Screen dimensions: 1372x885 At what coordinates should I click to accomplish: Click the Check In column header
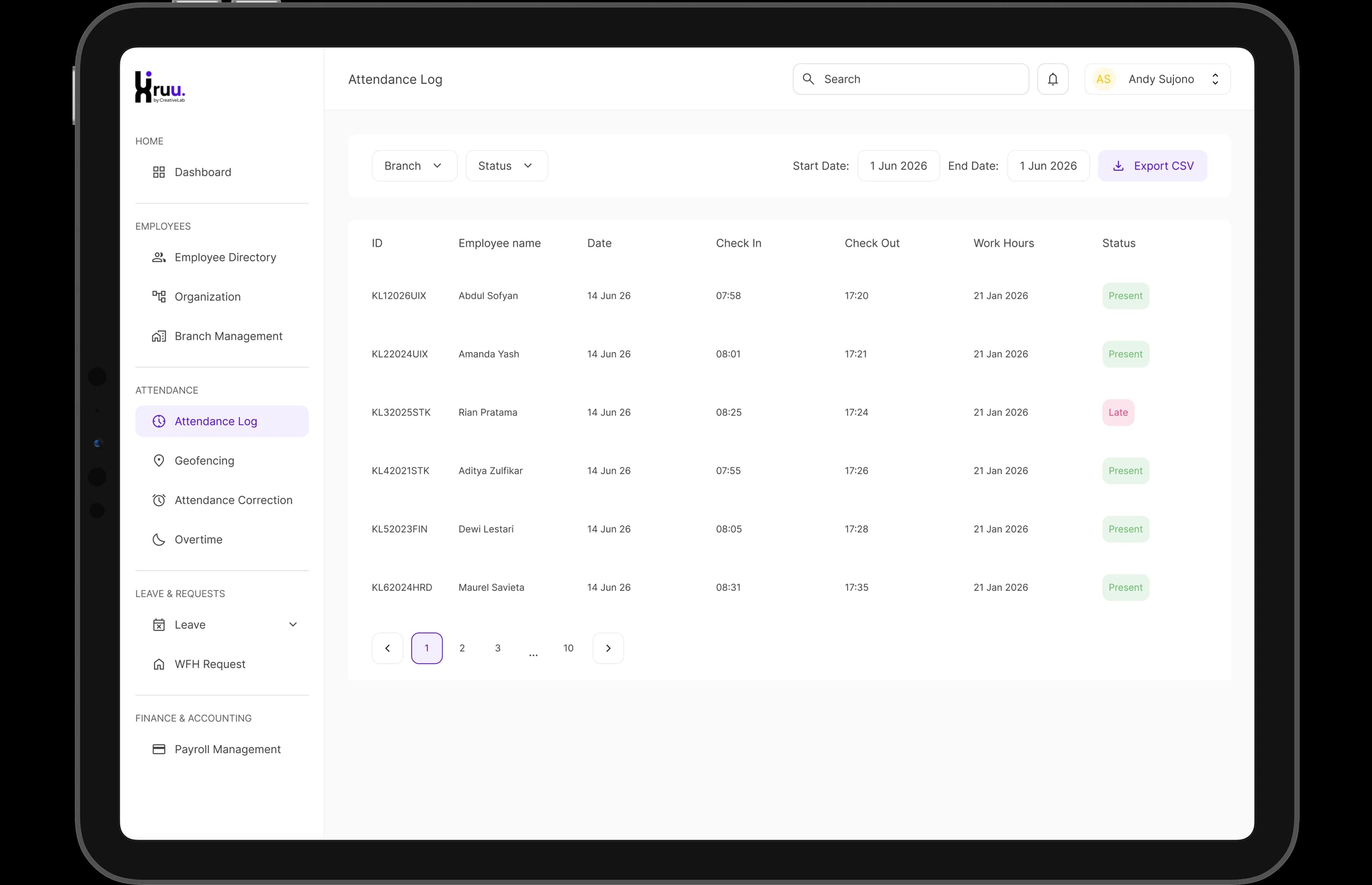tap(738, 243)
